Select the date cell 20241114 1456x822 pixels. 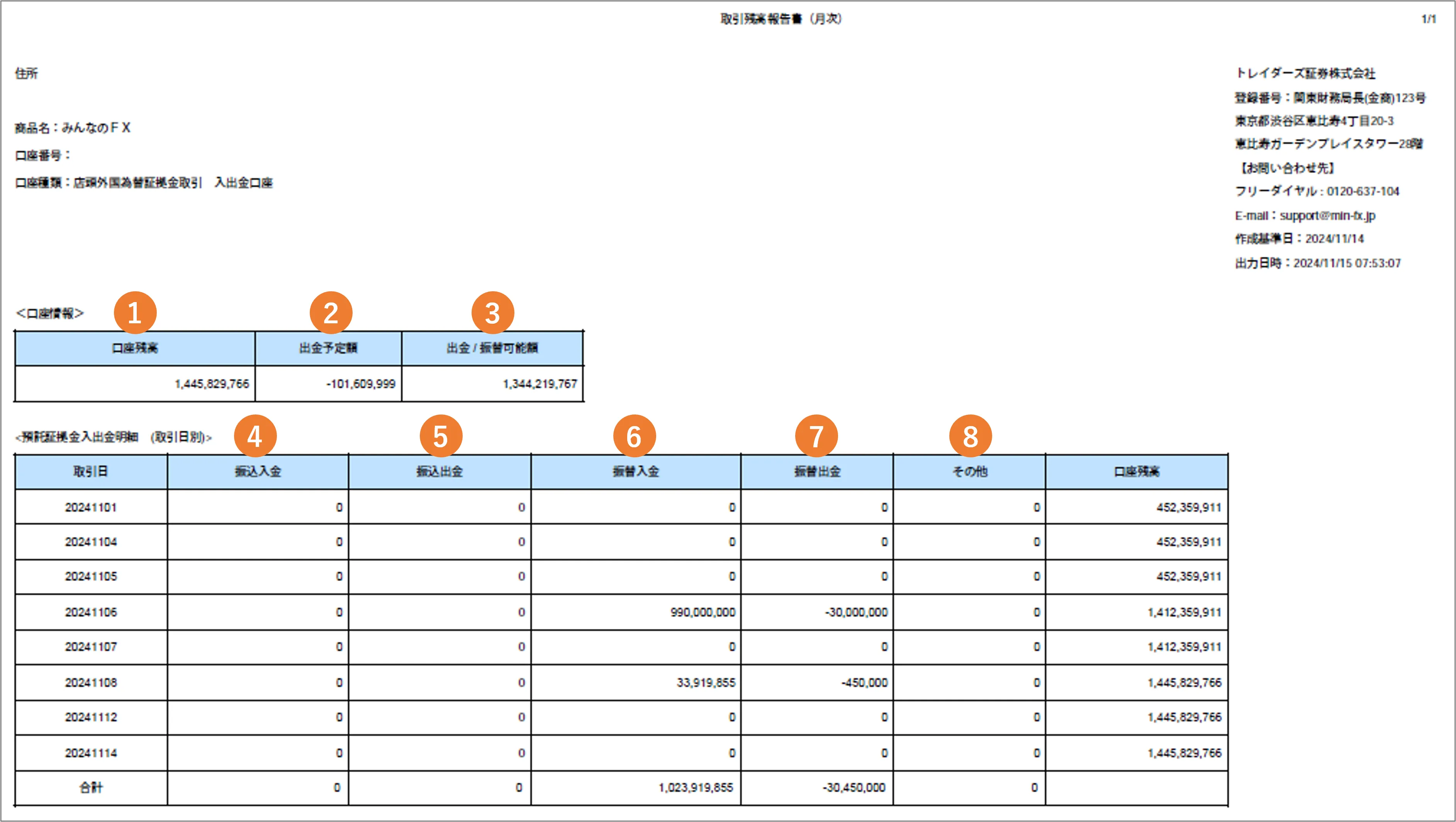pyautogui.click(x=90, y=753)
